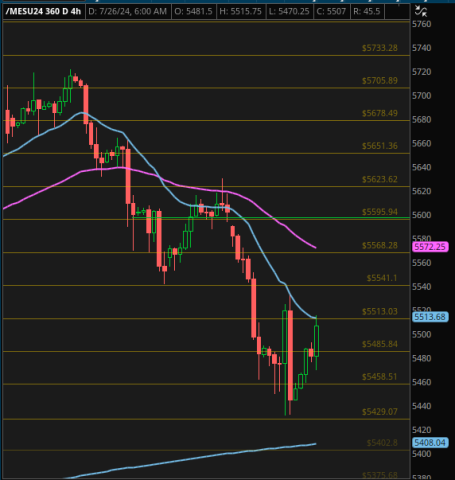
Task: Select the $5429.07 price level label
Action: (380, 412)
